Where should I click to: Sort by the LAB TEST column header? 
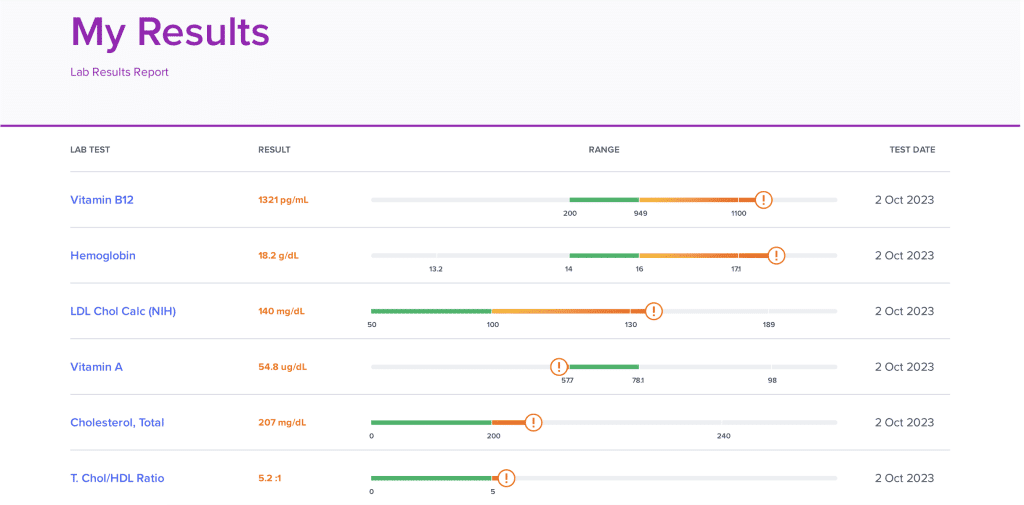[90, 150]
